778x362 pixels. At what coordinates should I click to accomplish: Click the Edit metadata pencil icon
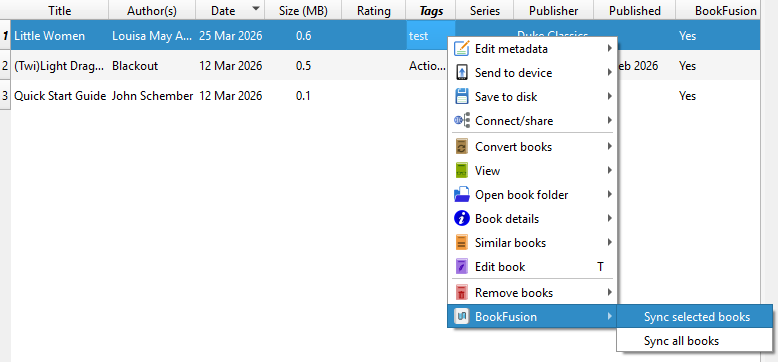click(461, 49)
